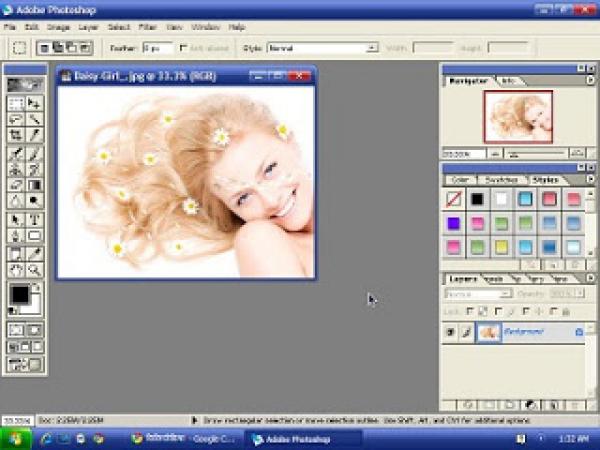Expand the layer blending mode dropdown
The width and height of the screenshot is (600, 450).
point(506,294)
